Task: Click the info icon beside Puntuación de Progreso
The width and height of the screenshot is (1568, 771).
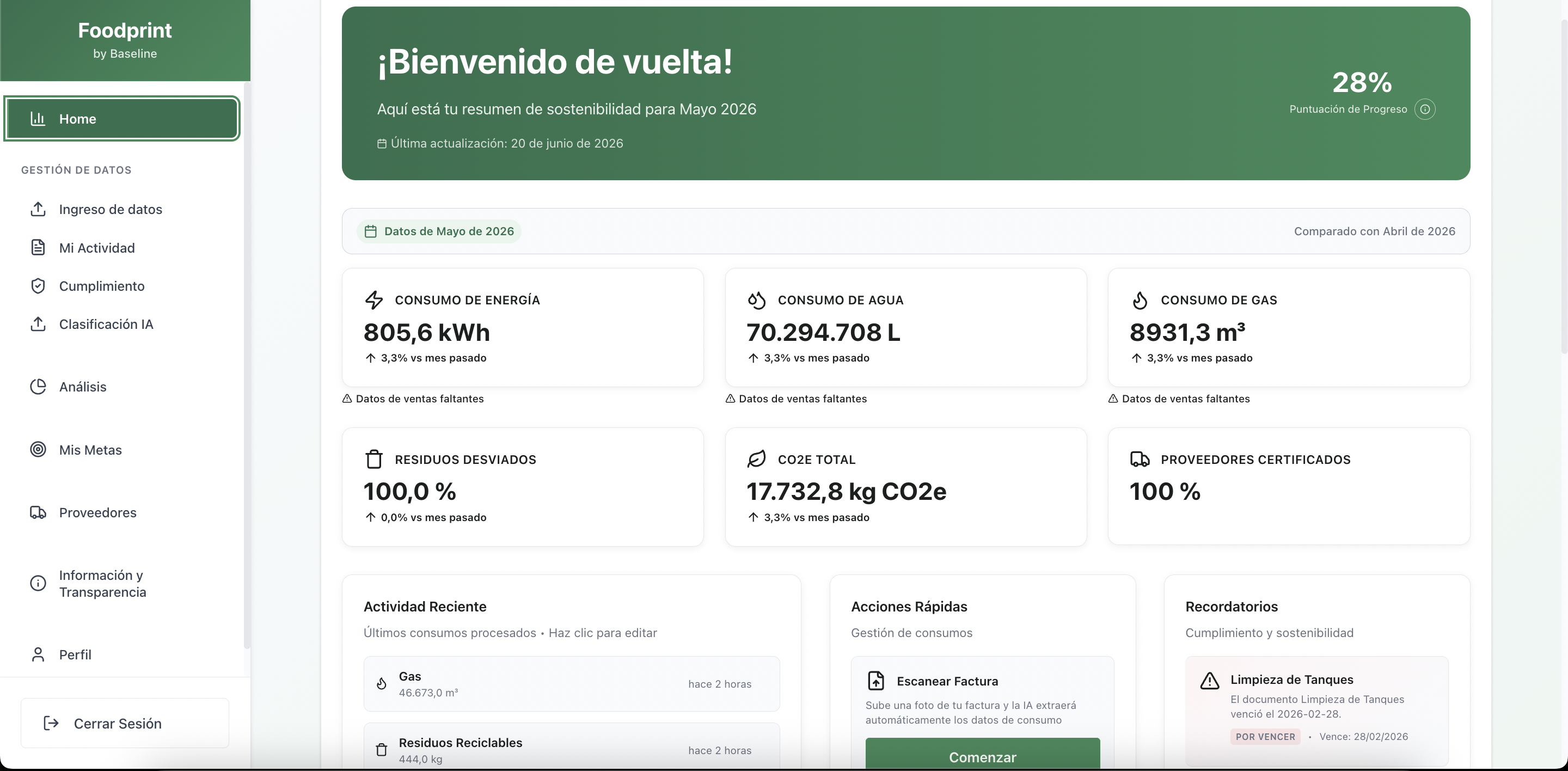Action: (1425, 109)
